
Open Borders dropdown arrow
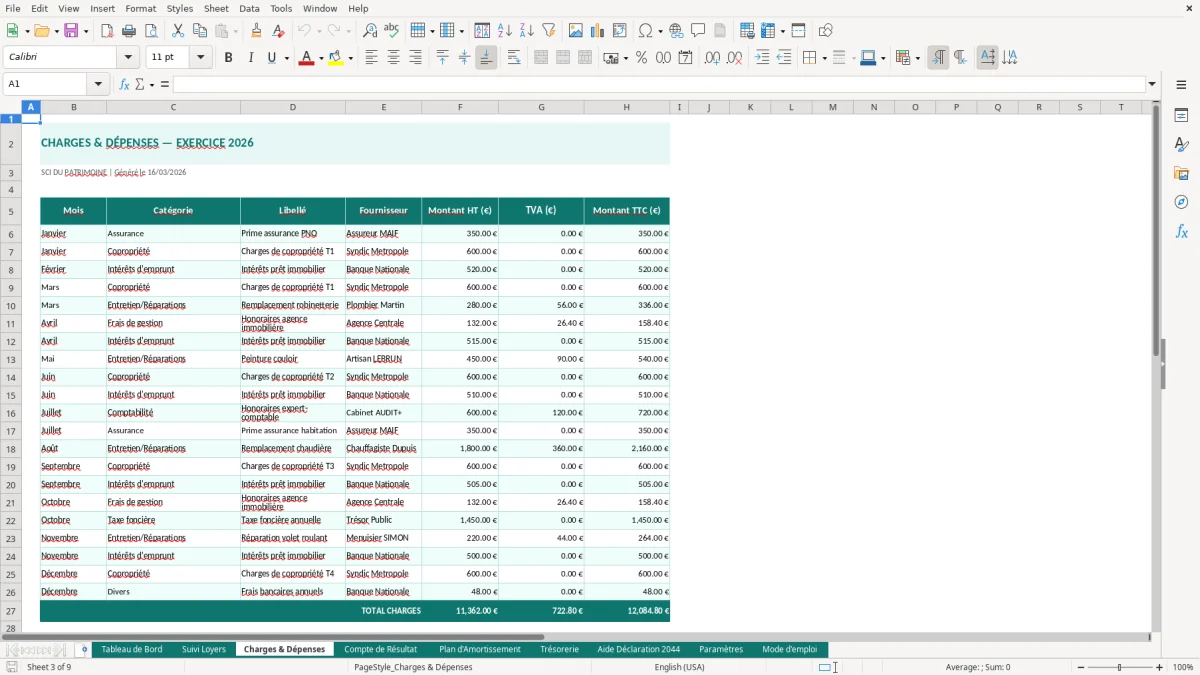click(823, 58)
